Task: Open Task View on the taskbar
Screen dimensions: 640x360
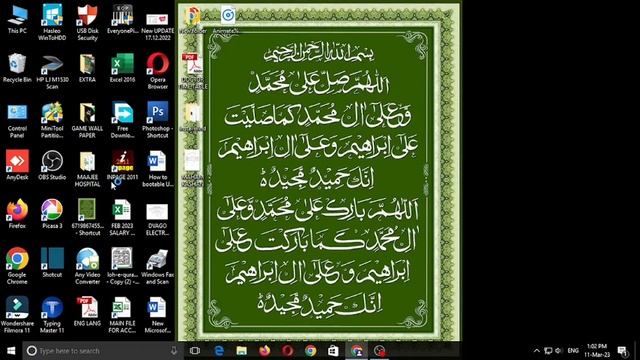Action: pos(195,351)
